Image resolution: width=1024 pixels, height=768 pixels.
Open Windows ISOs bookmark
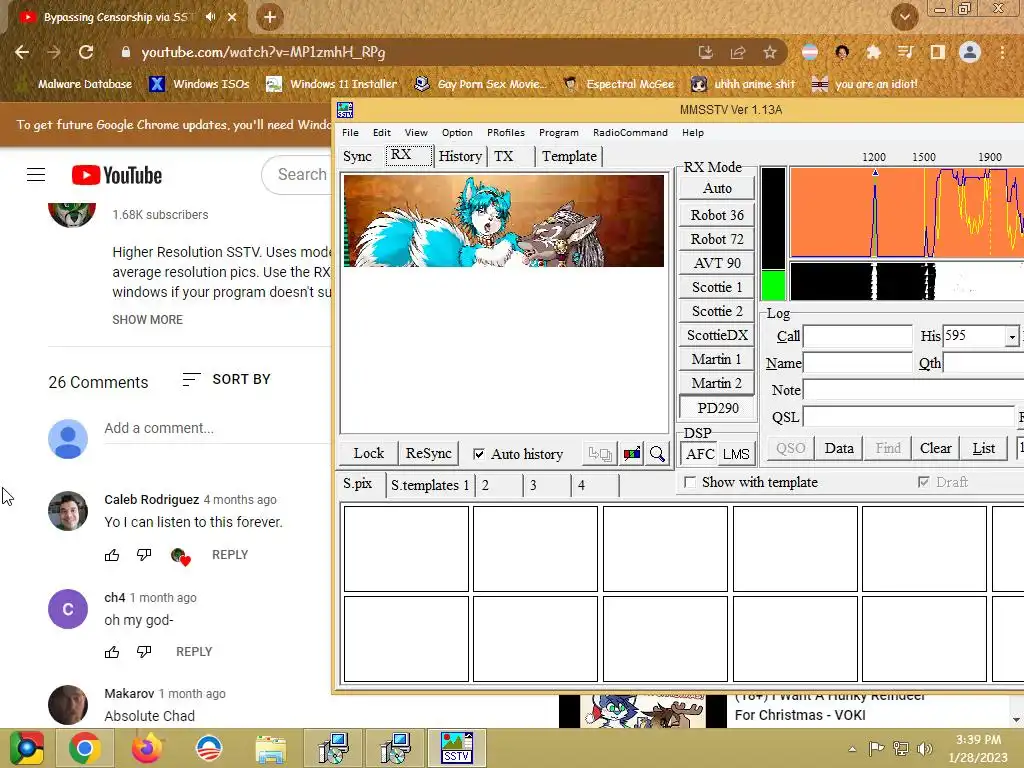[x=200, y=84]
